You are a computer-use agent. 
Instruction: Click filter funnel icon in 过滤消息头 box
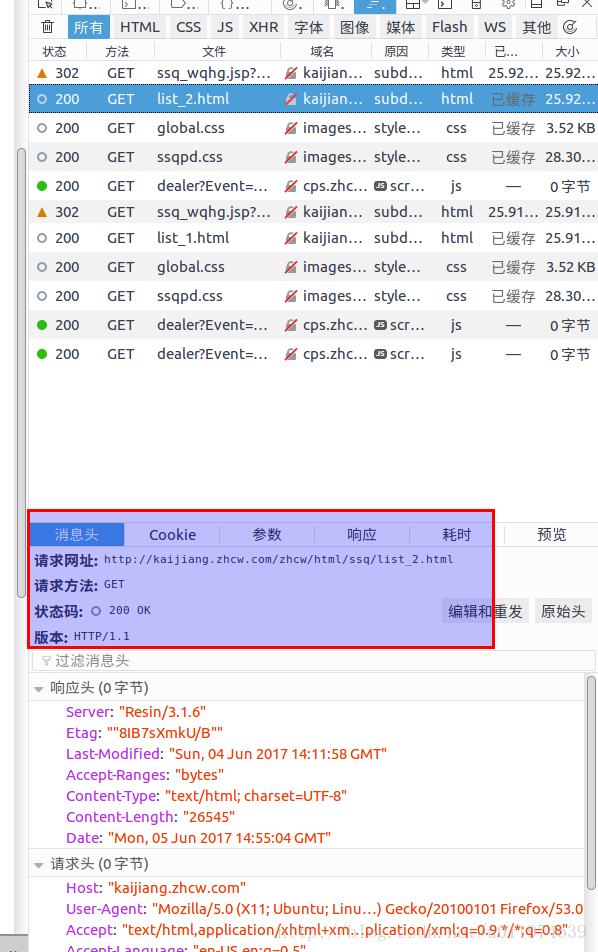[46, 661]
